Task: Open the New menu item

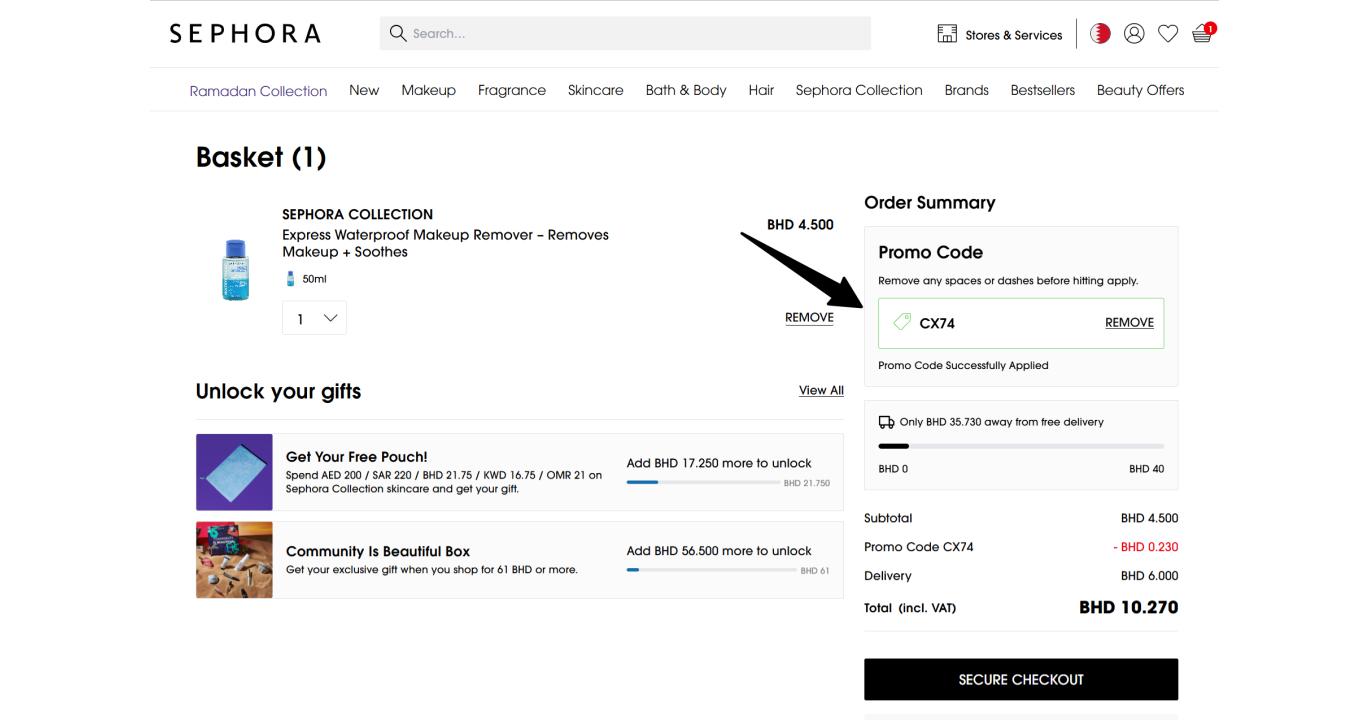Action: pos(364,90)
